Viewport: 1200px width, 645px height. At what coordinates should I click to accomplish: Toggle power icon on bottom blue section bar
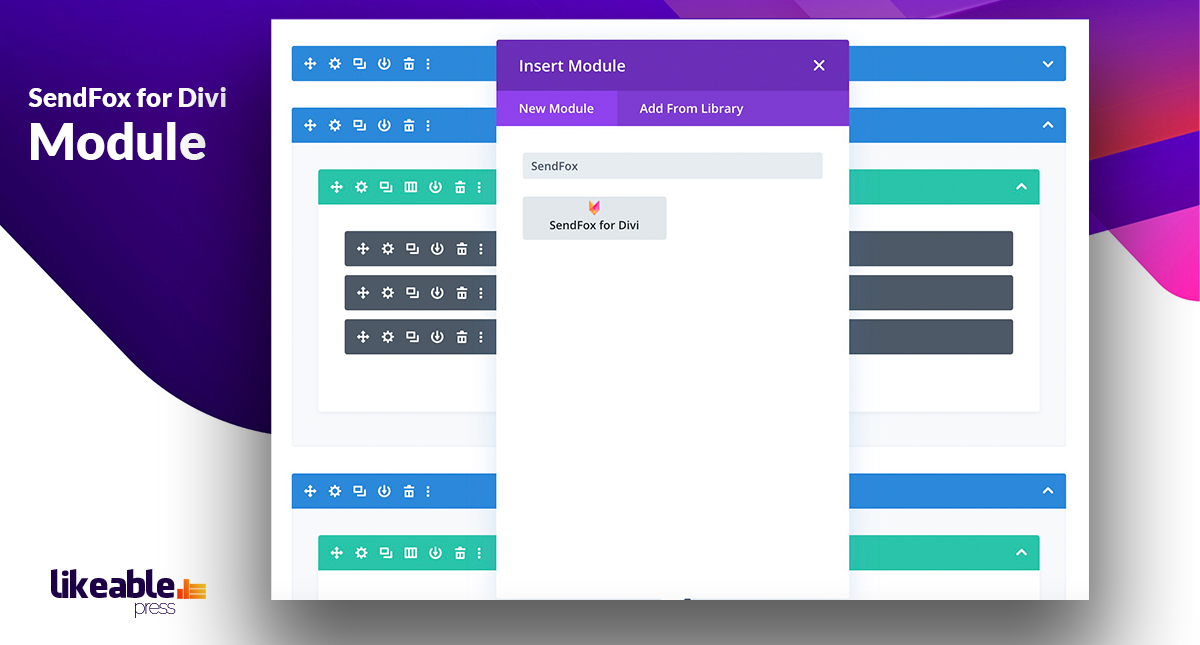point(384,491)
